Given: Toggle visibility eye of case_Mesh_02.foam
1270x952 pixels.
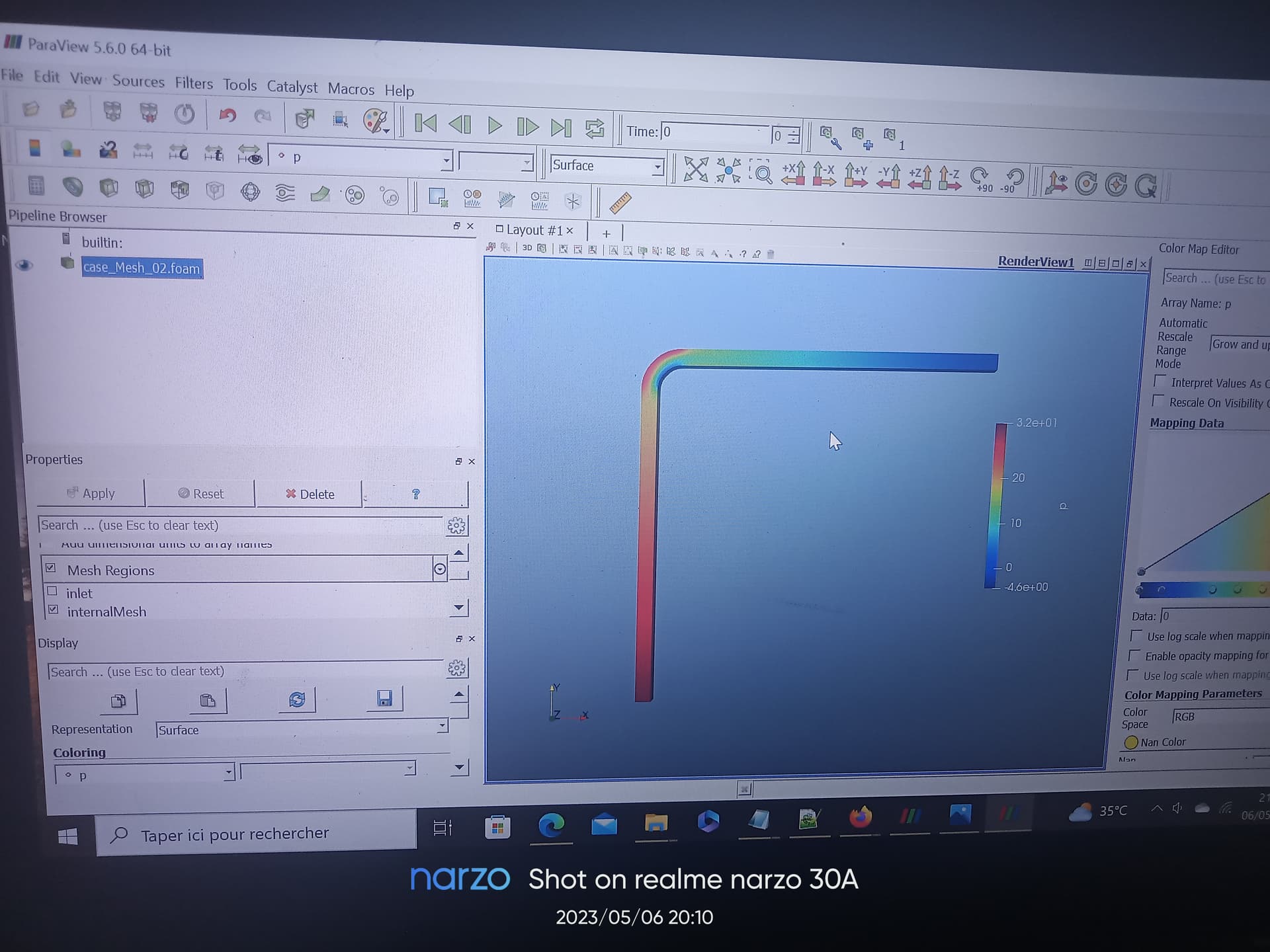Looking at the screenshot, I should point(24,265).
